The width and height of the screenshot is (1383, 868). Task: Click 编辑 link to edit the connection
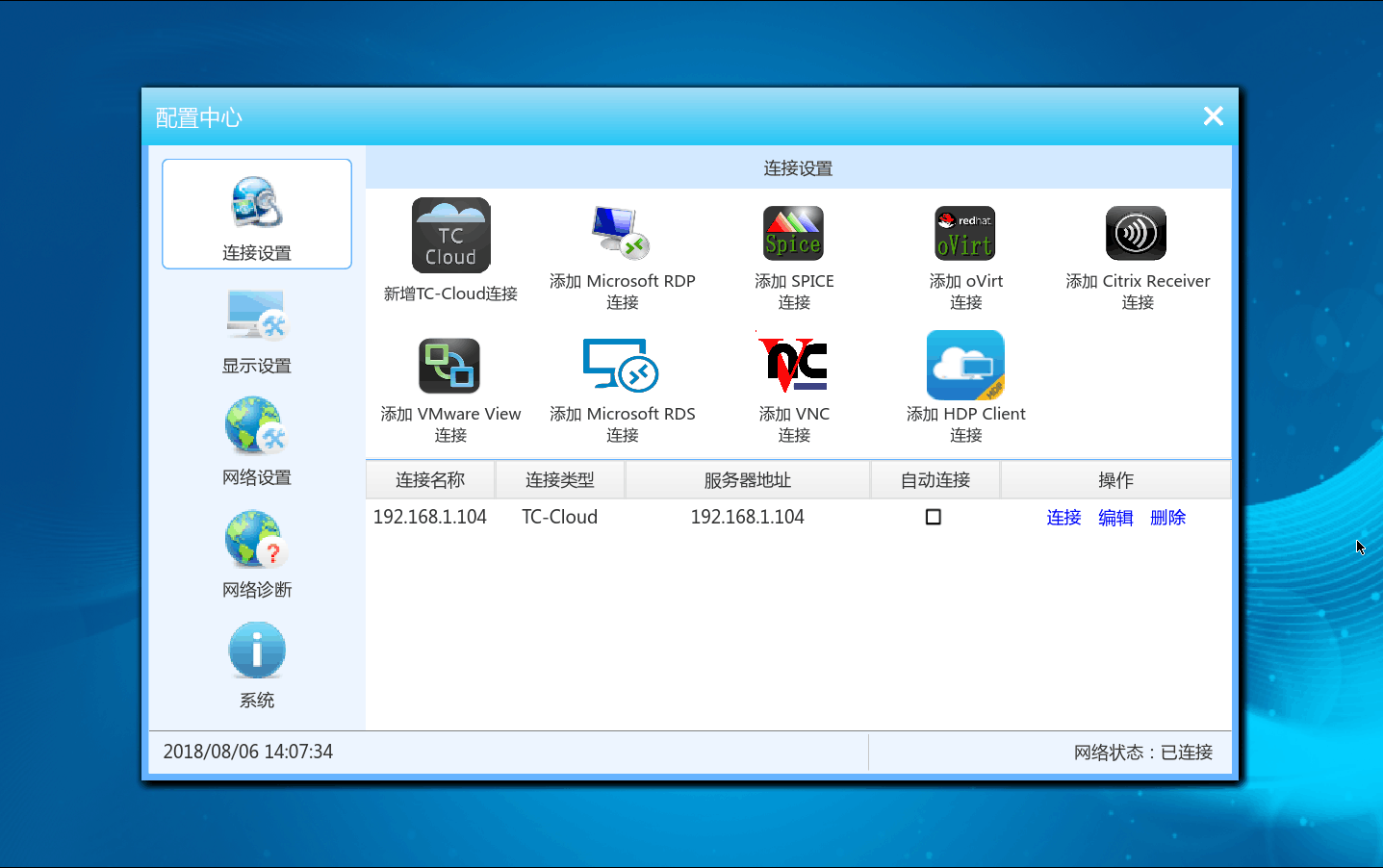point(1116,518)
